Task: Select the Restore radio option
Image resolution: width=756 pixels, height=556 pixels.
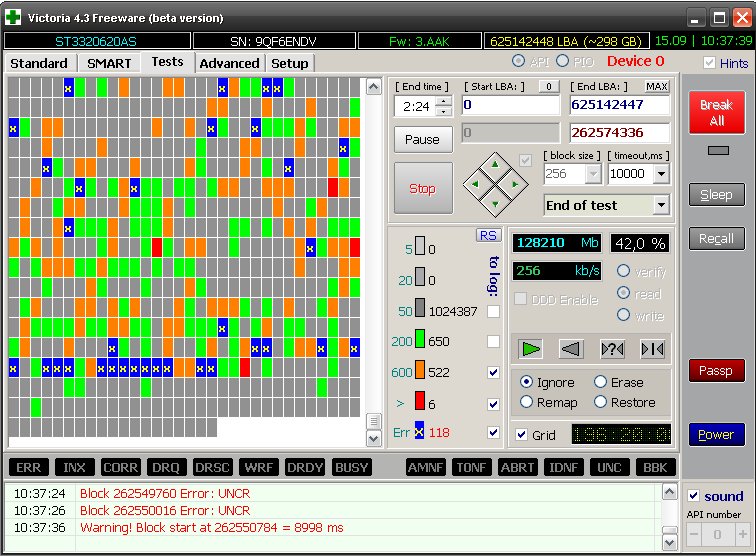Action: [x=600, y=402]
